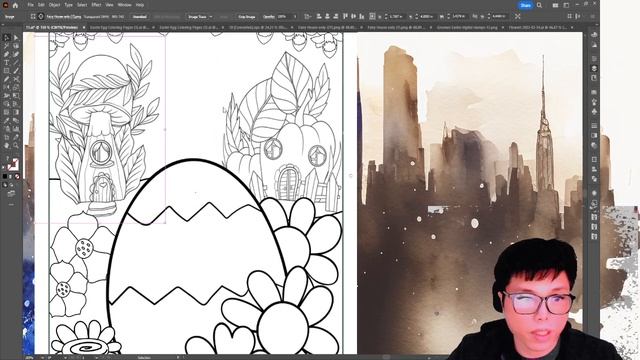Click the reference point locator grid
This screenshot has height=360, width=640.
click(372, 16)
